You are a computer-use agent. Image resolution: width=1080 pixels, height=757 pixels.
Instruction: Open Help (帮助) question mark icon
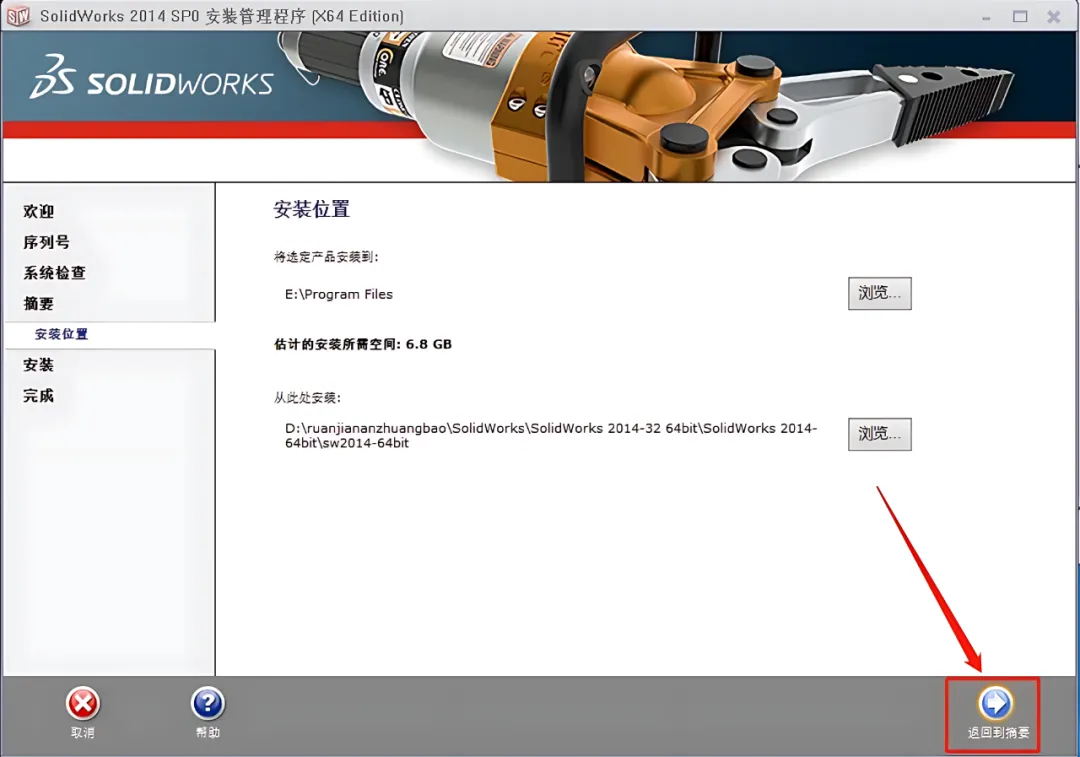pyautogui.click(x=207, y=703)
